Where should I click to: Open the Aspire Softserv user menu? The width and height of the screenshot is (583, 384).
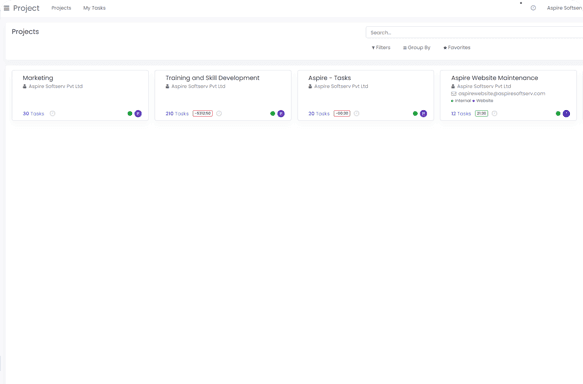tap(564, 8)
